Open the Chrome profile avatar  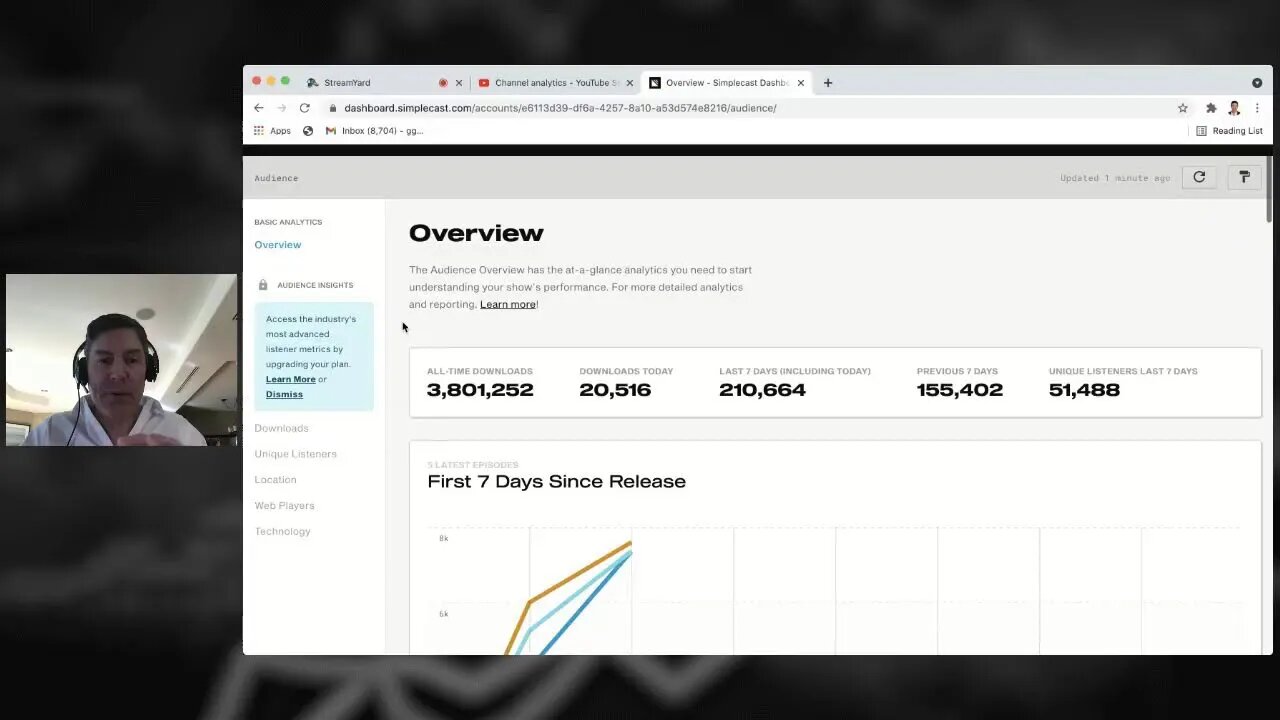[1235, 108]
